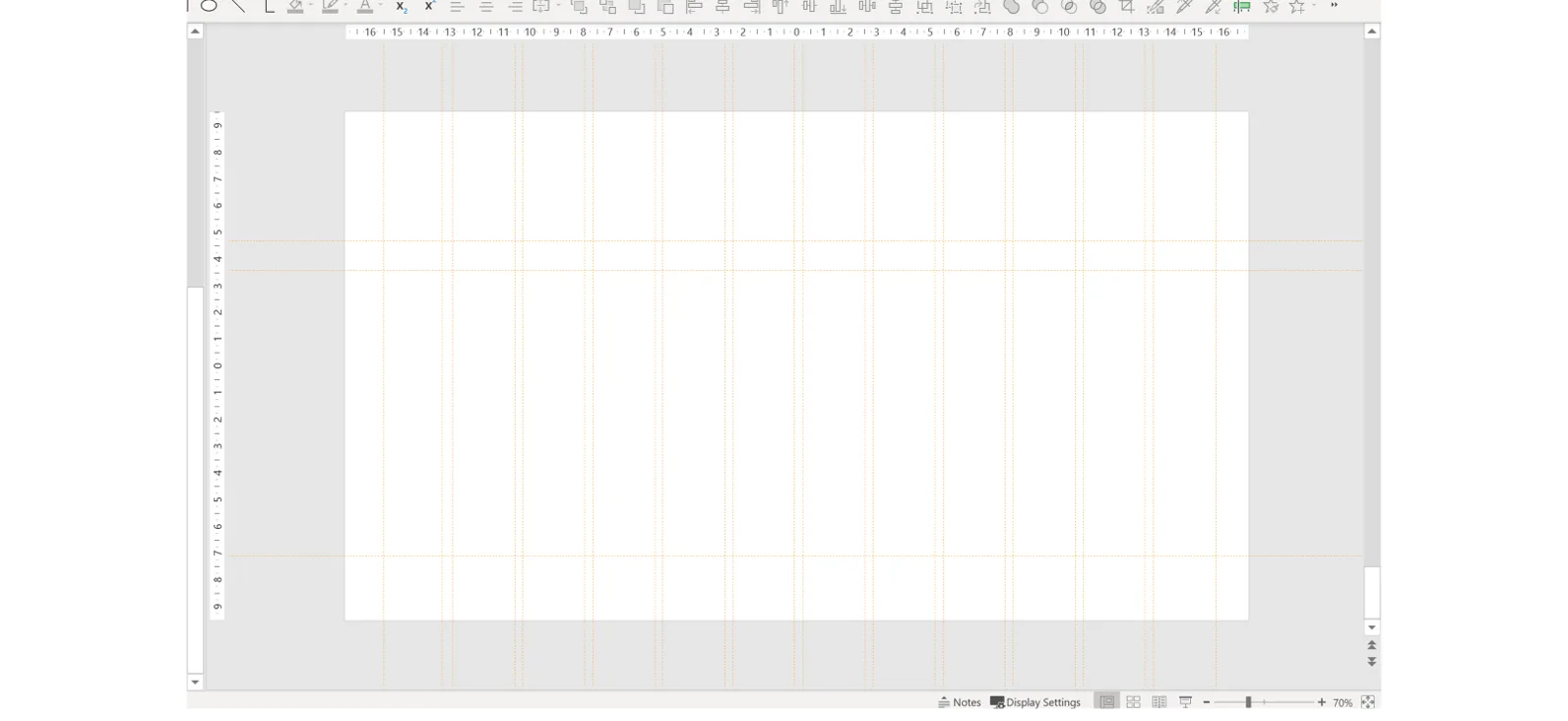Click zoom in plus button
The height and width of the screenshot is (721, 1568).
(x=1322, y=702)
